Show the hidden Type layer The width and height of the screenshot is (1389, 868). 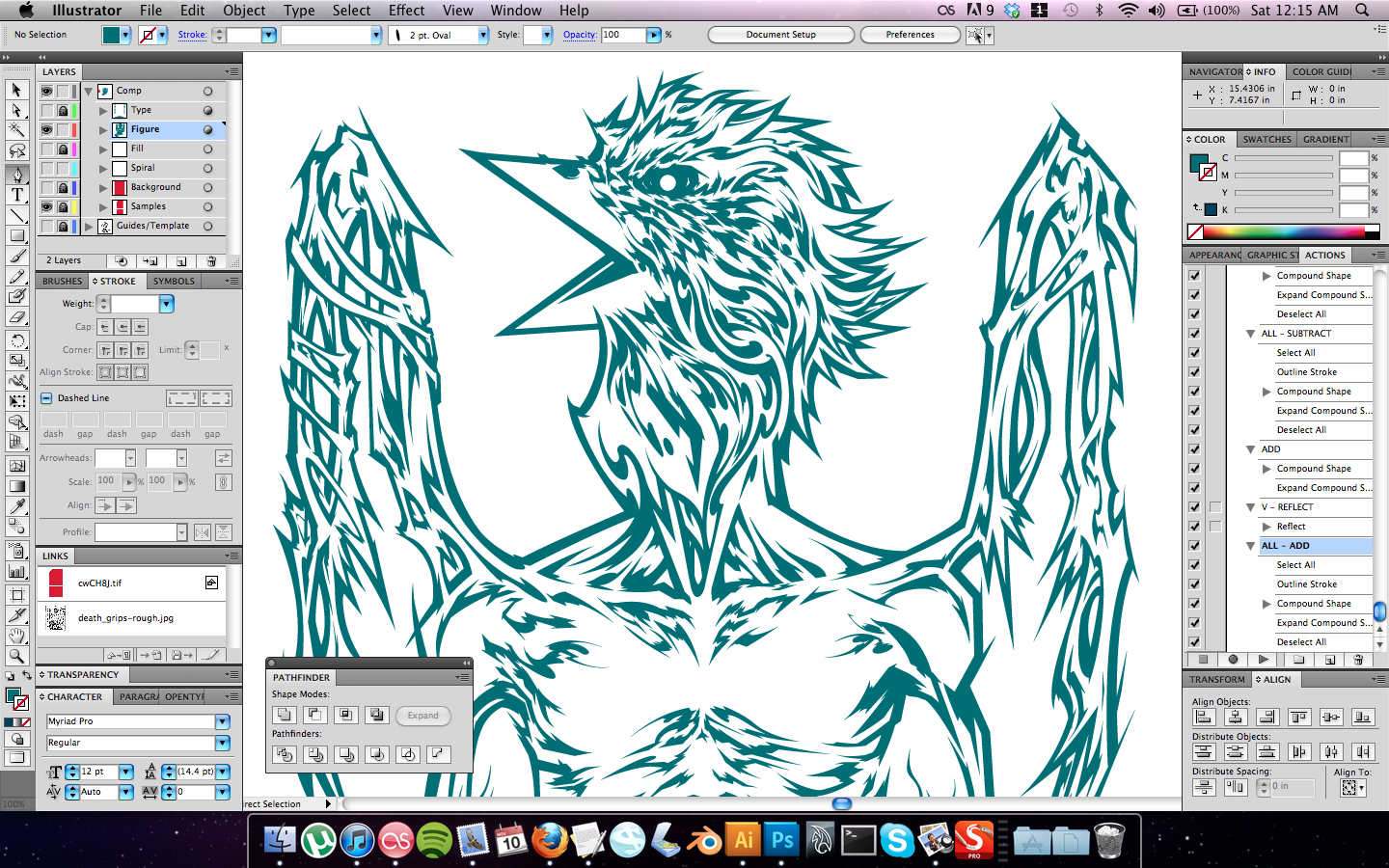click(x=46, y=110)
